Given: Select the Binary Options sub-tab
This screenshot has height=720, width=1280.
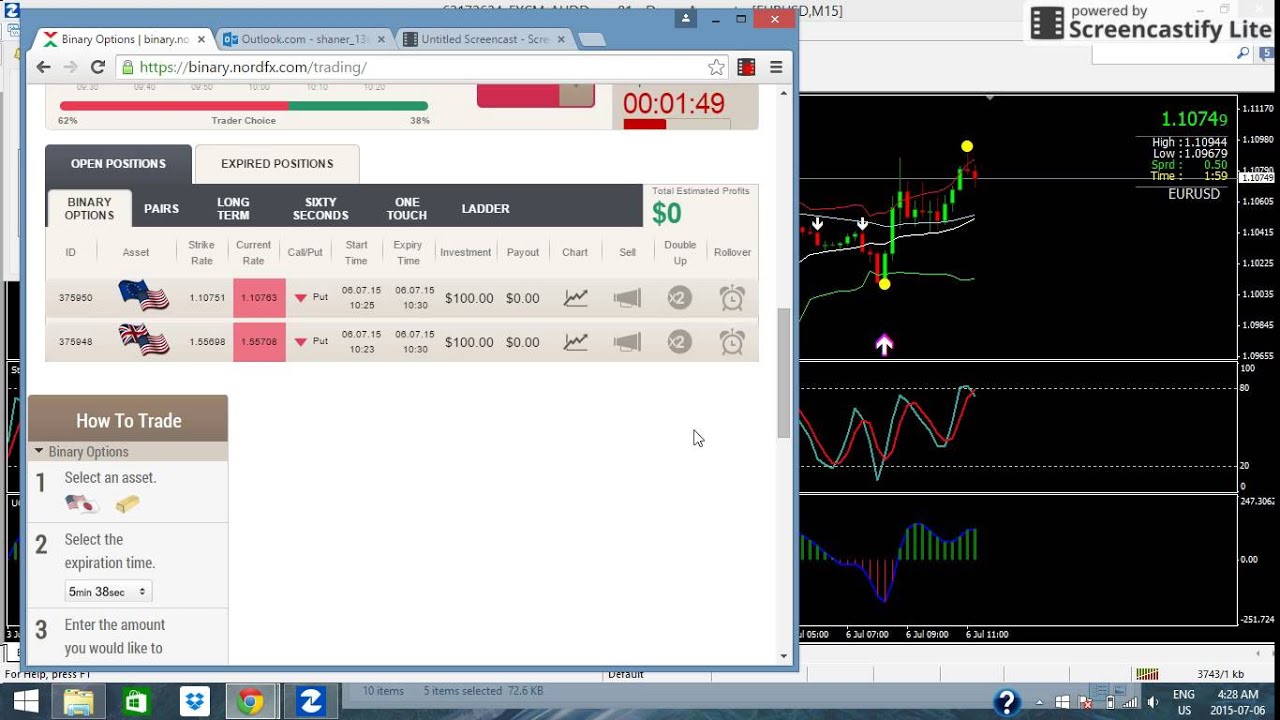Looking at the screenshot, I should (89, 208).
